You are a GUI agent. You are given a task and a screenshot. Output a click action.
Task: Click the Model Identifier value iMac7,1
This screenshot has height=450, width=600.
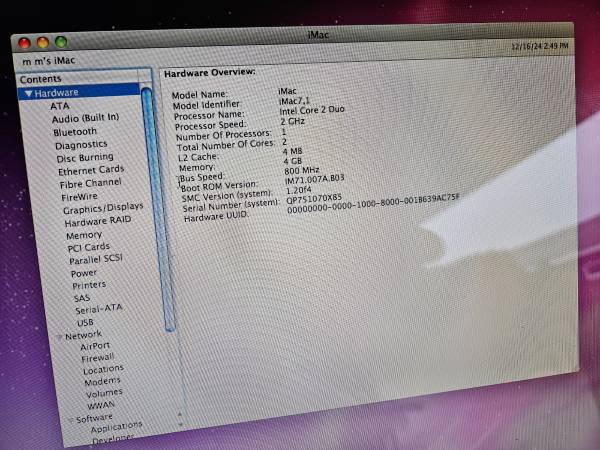click(294, 101)
